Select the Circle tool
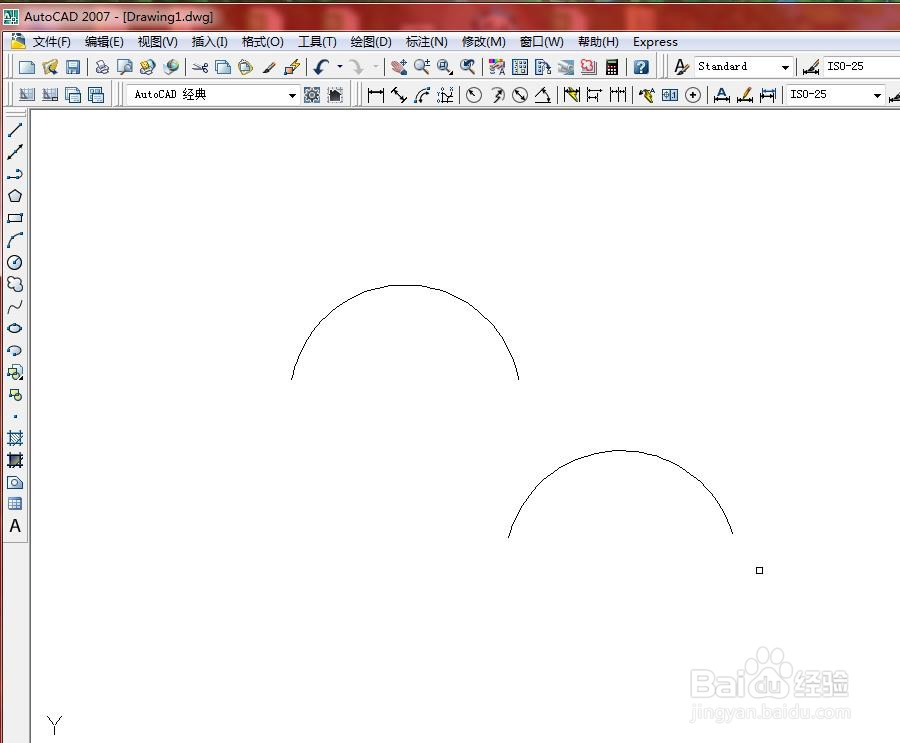Viewport: 900px width, 743px height. [15, 262]
